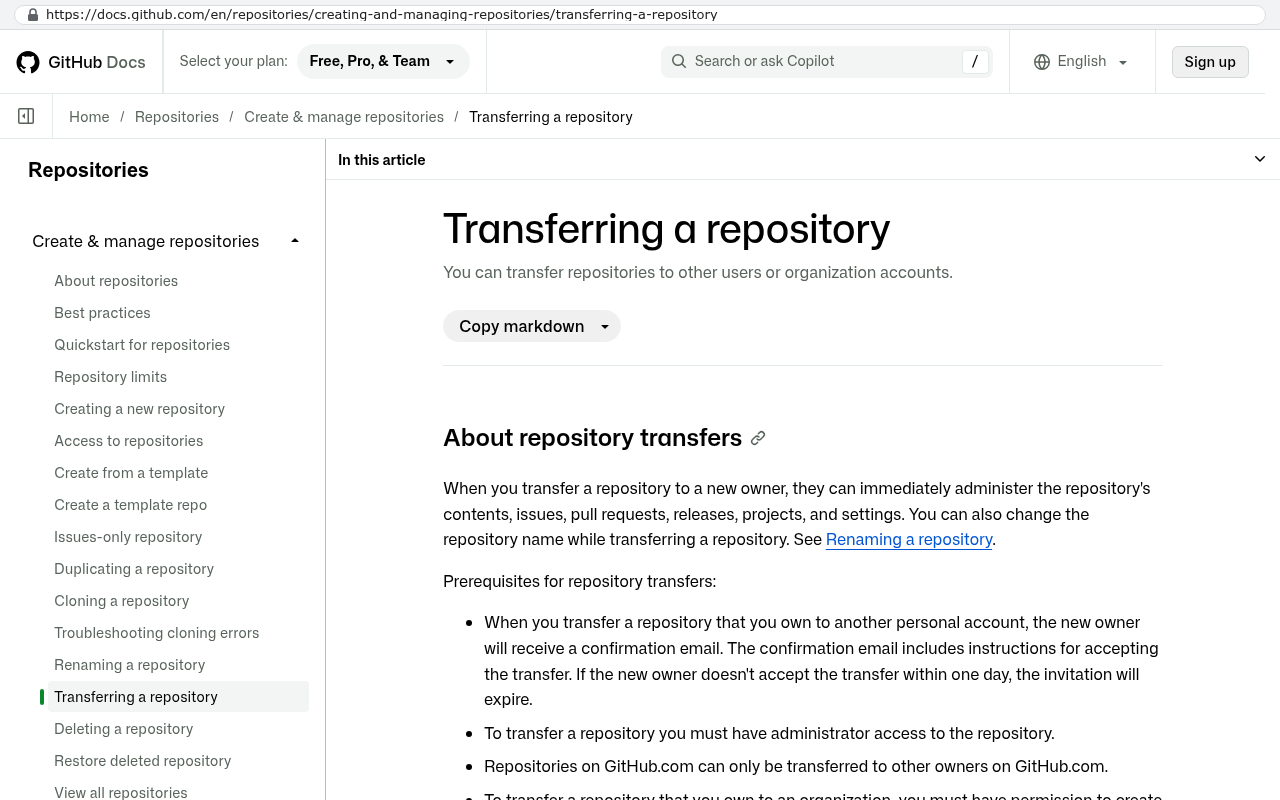This screenshot has width=1280, height=800.
Task: Open the Free, Pro, & Team plan dropdown
Action: pos(383,61)
